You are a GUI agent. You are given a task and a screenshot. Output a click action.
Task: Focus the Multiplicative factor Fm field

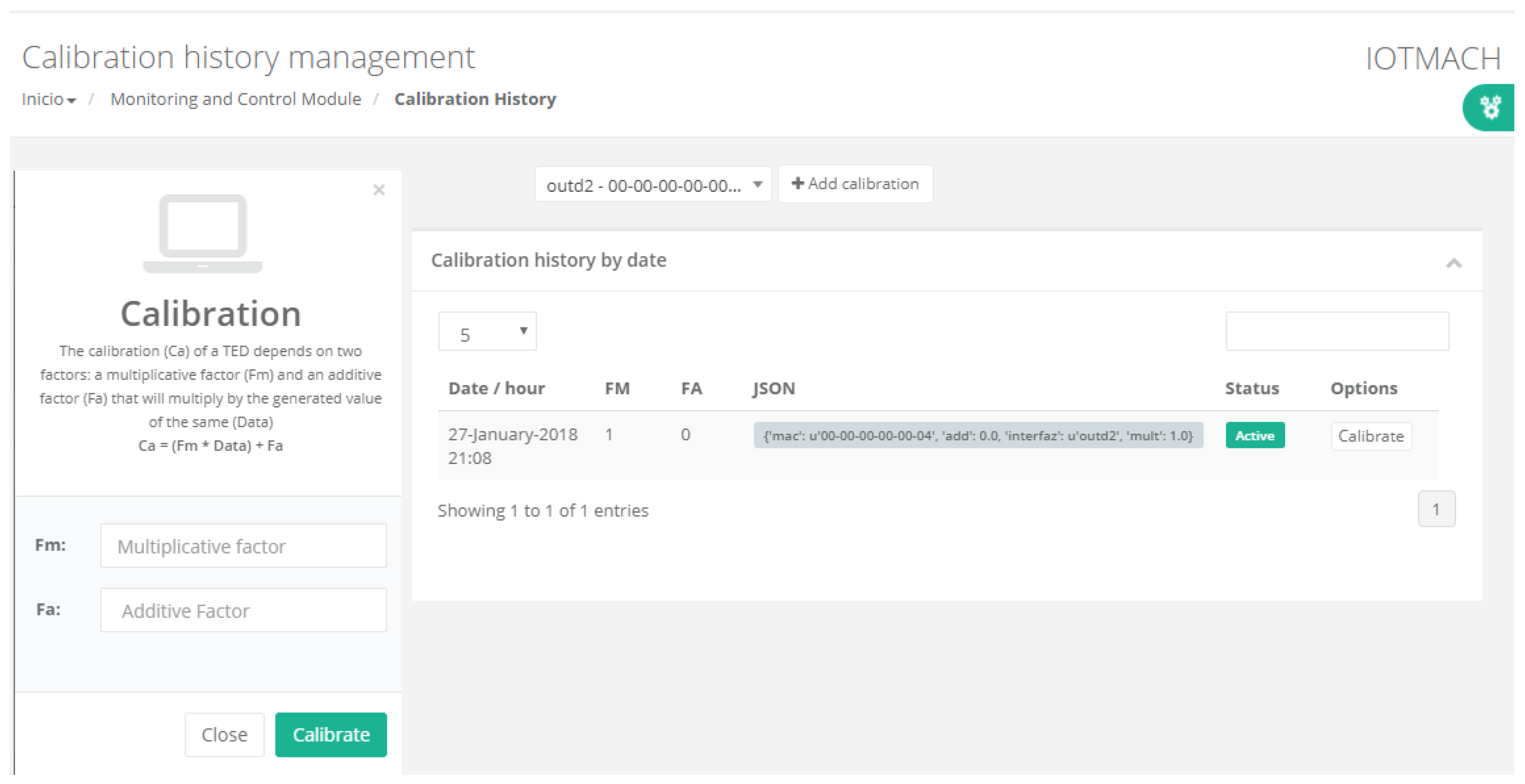tap(243, 546)
